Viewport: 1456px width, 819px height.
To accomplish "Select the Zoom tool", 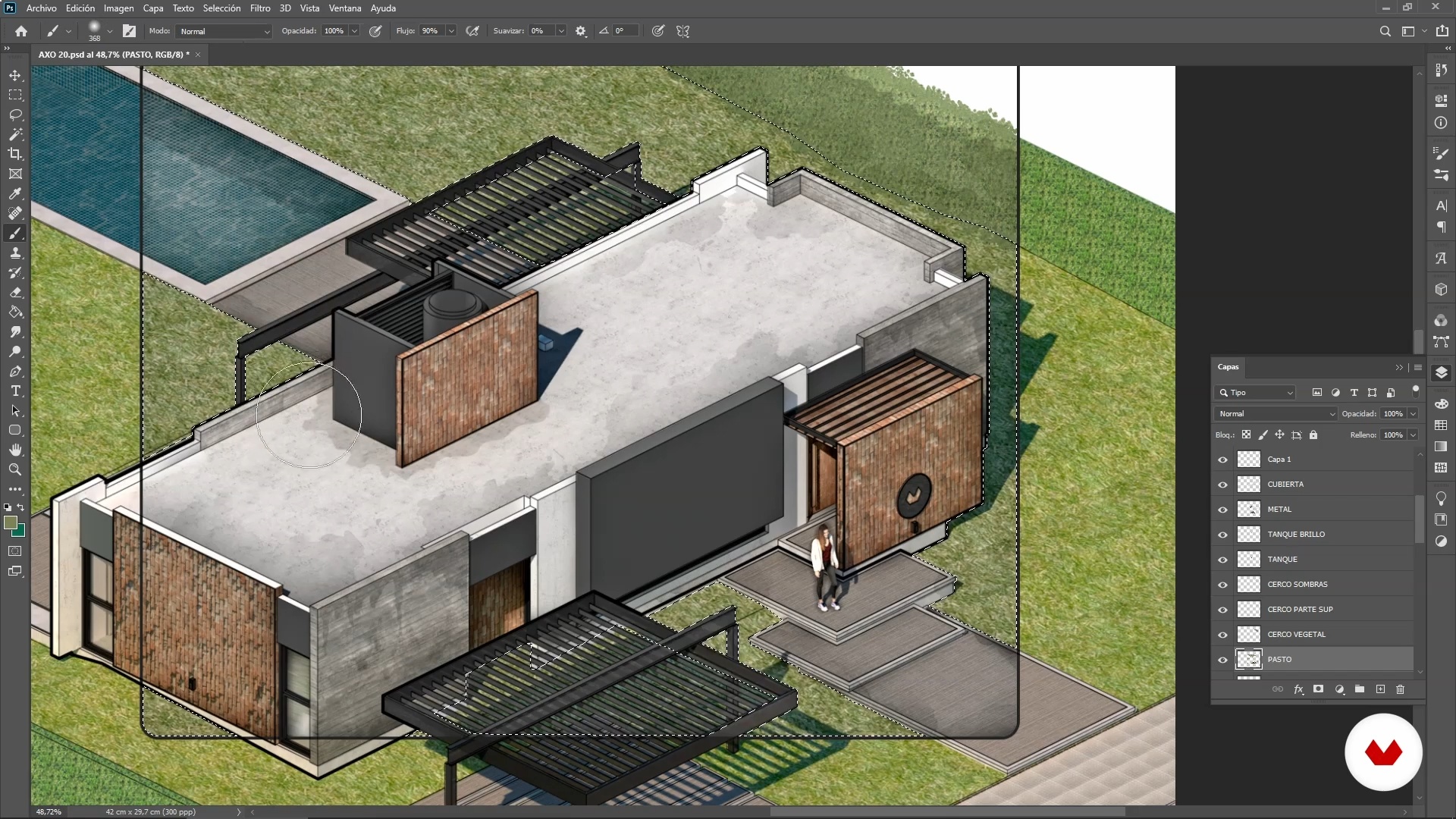I will (x=15, y=470).
